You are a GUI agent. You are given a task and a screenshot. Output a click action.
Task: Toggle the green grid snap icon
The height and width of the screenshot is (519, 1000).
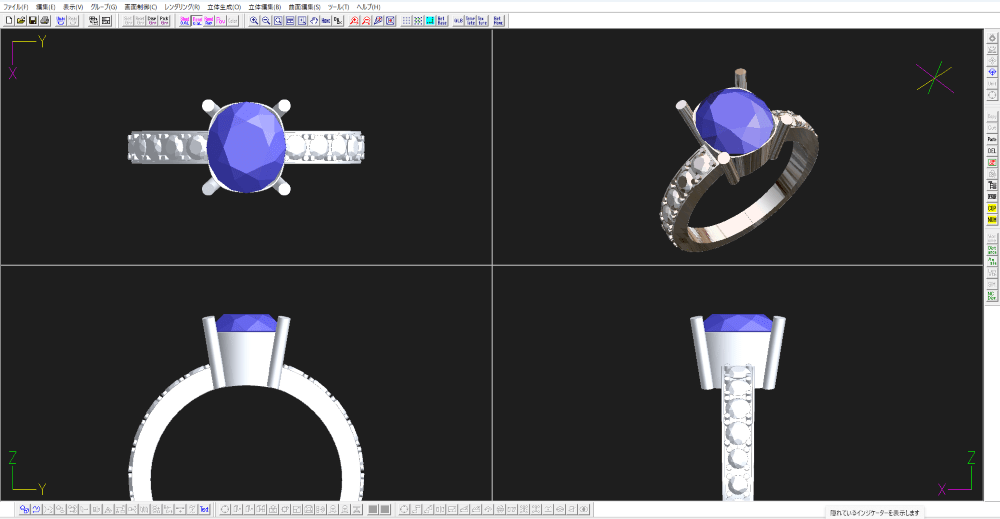[x=418, y=20]
